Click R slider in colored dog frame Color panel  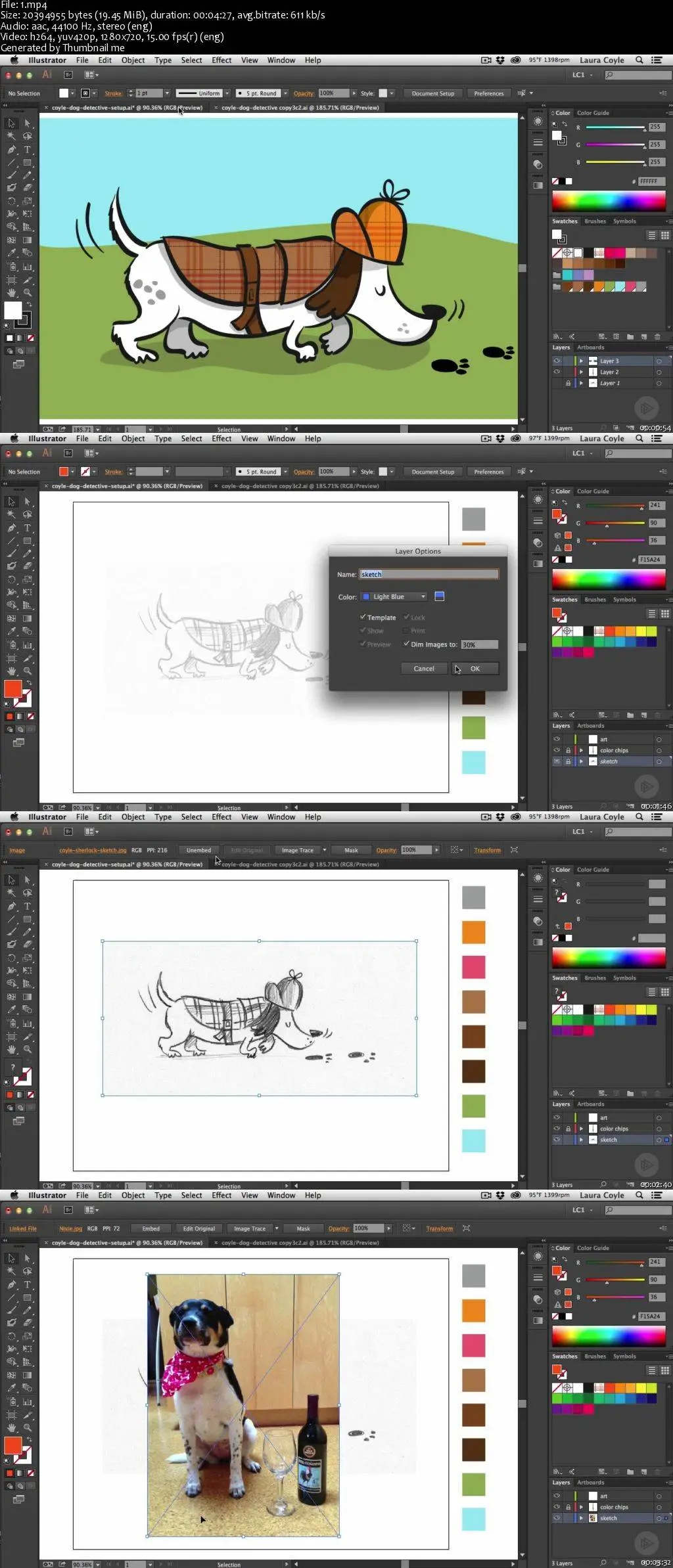tap(615, 127)
